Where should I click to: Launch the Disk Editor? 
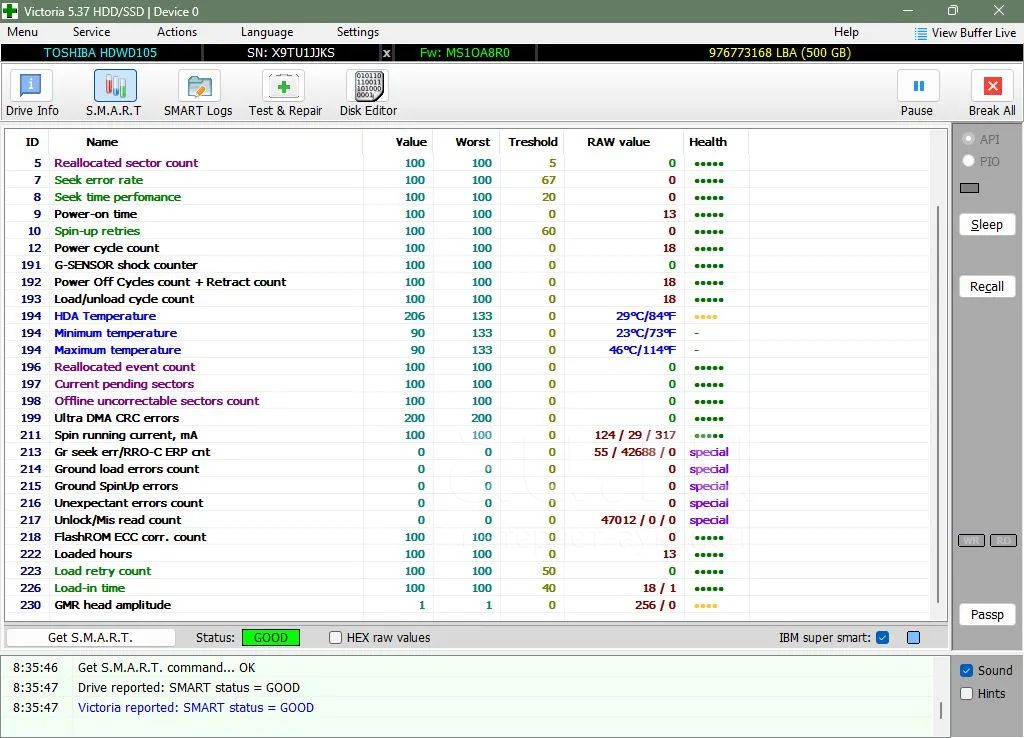(x=368, y=93)
